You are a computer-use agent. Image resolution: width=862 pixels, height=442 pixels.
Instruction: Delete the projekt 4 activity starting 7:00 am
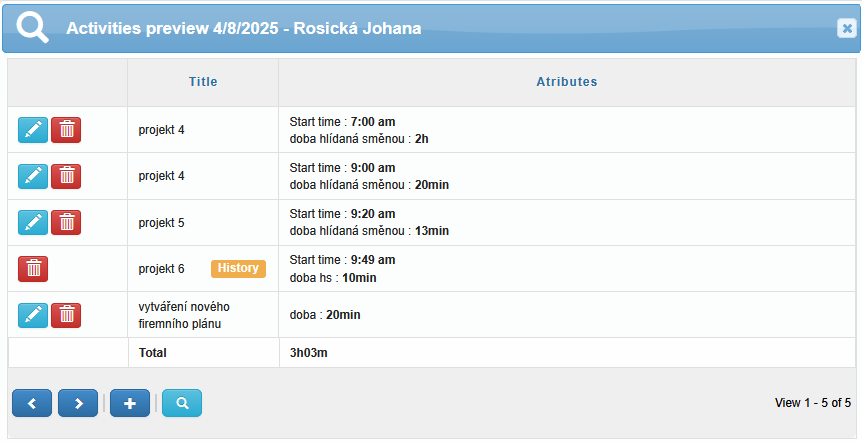pos(66,130)
